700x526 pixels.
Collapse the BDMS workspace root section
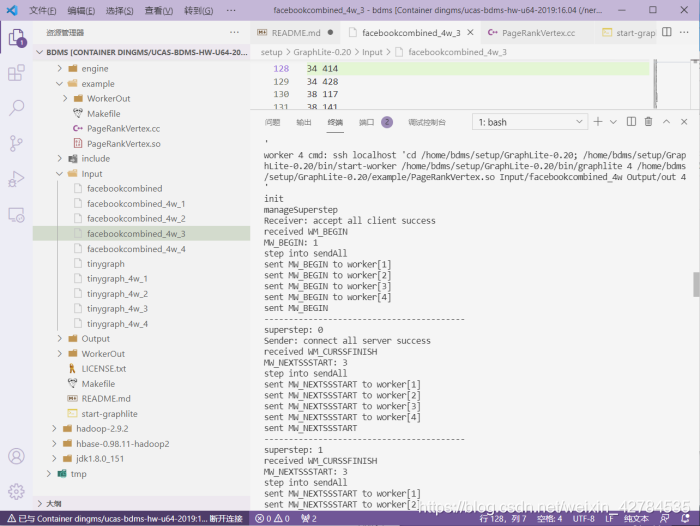pyautogui.click(x=142, y=52)
